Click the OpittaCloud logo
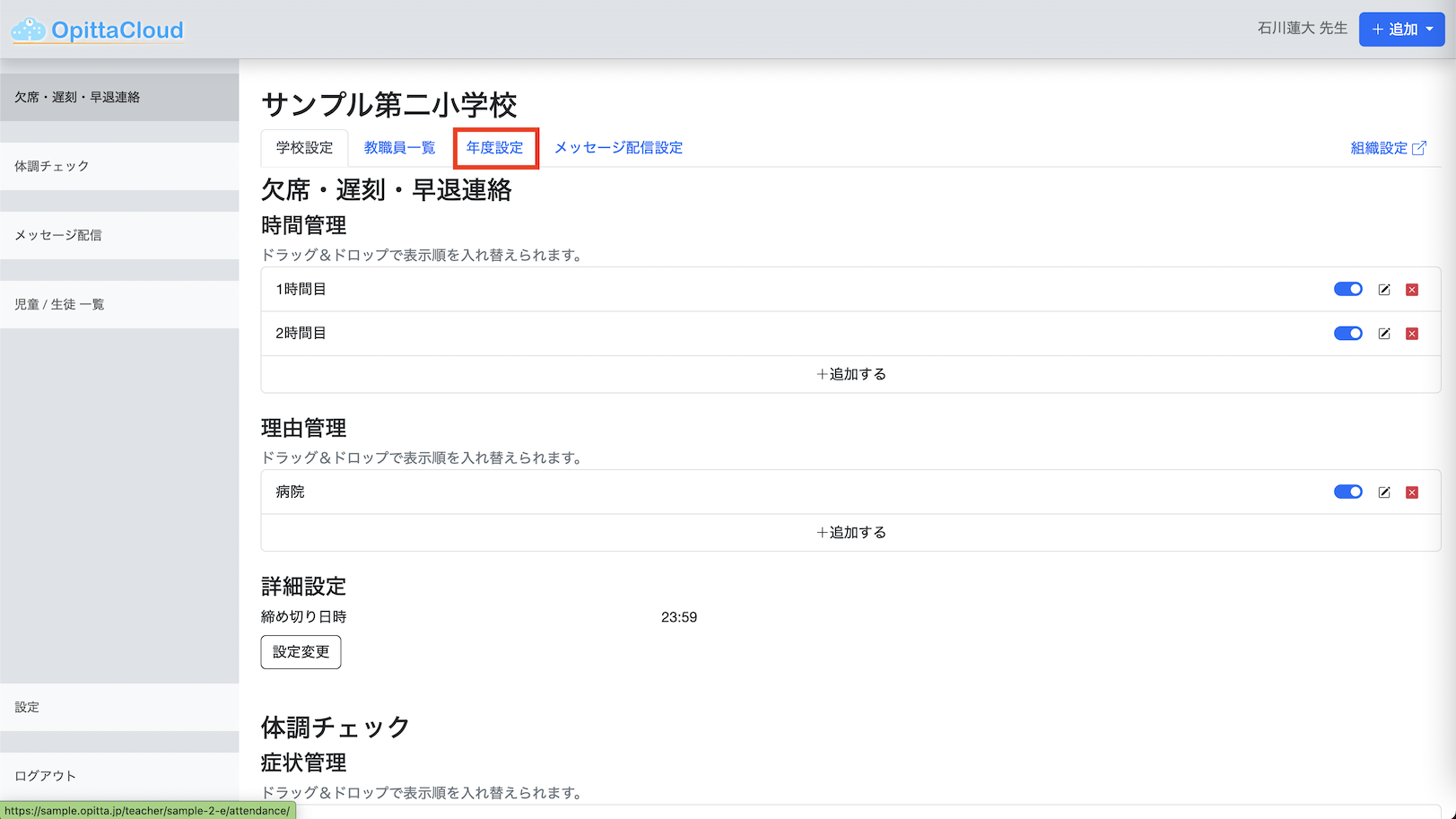The image size is (1456, 819). (x=97, y=30)
